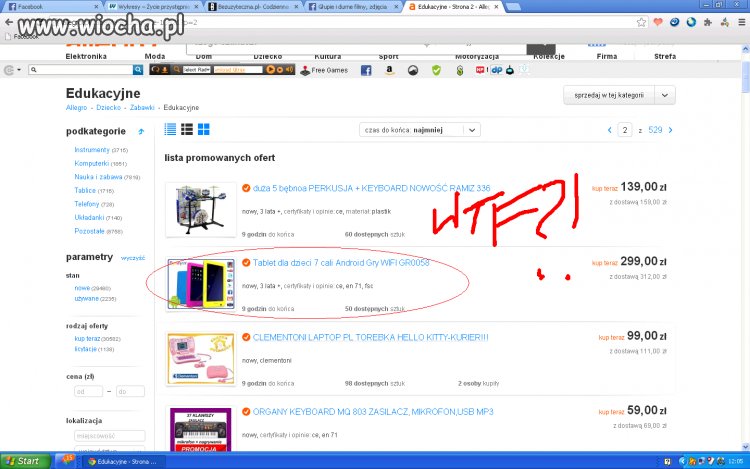The image size is (750, 469).
Task: Go to the previous results page arrow
Action: point(609,130)
